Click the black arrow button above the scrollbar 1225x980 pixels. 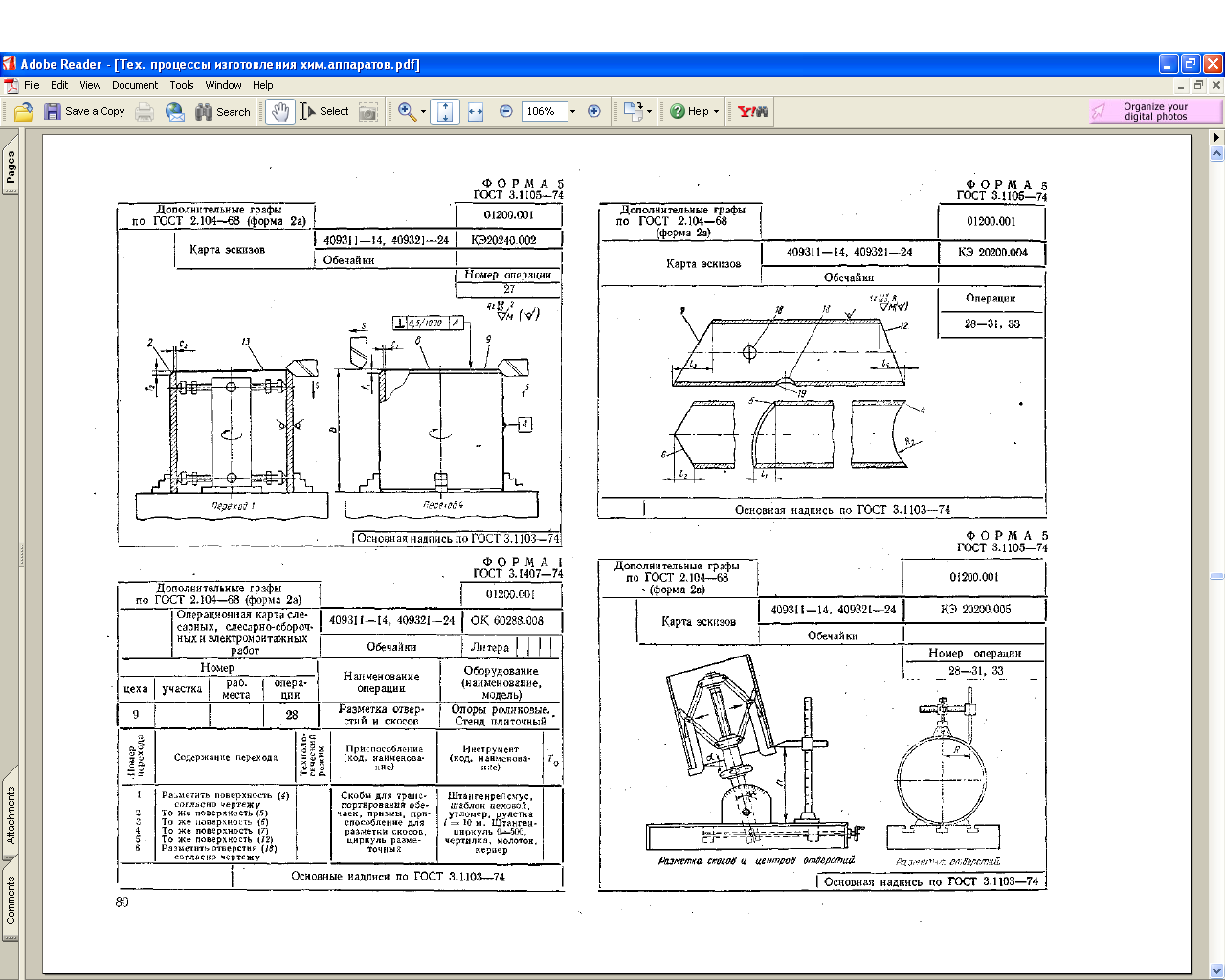1216,137
